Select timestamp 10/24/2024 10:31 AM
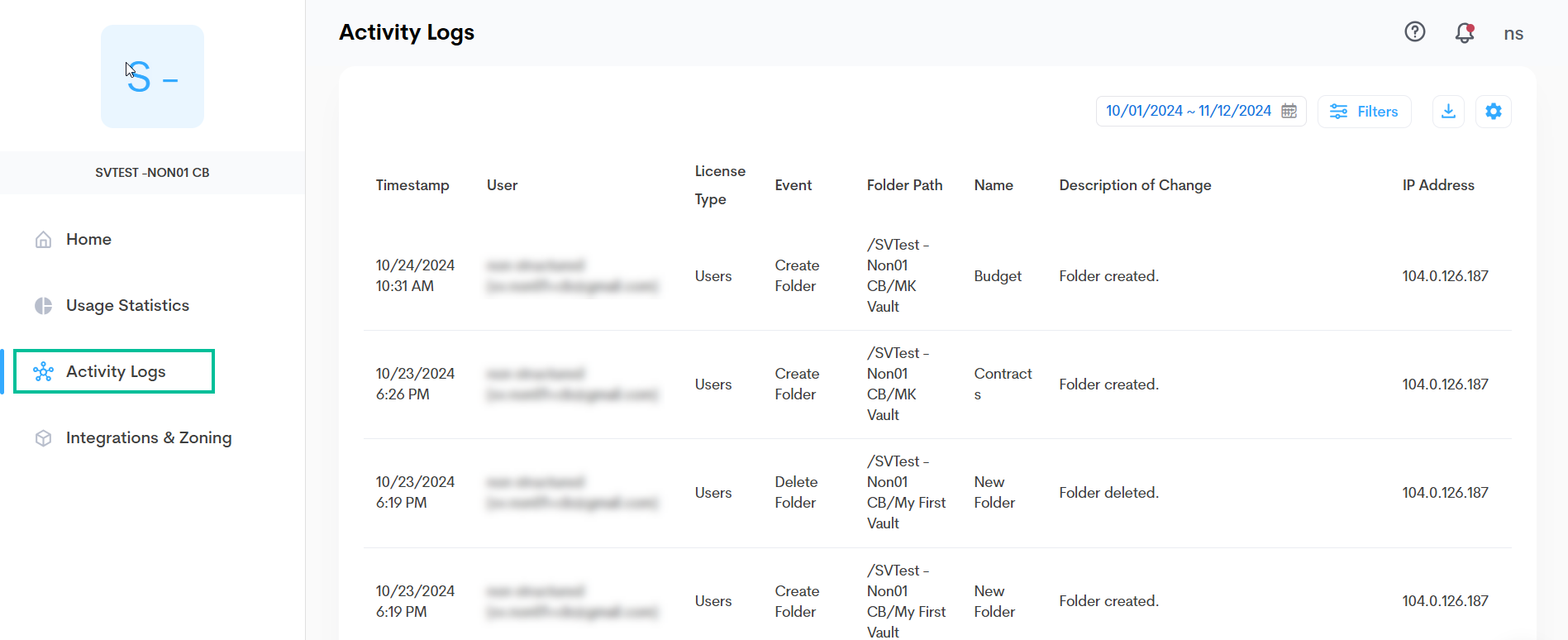The width and height of the screenshot is (1568, 640). coord(415,275)
